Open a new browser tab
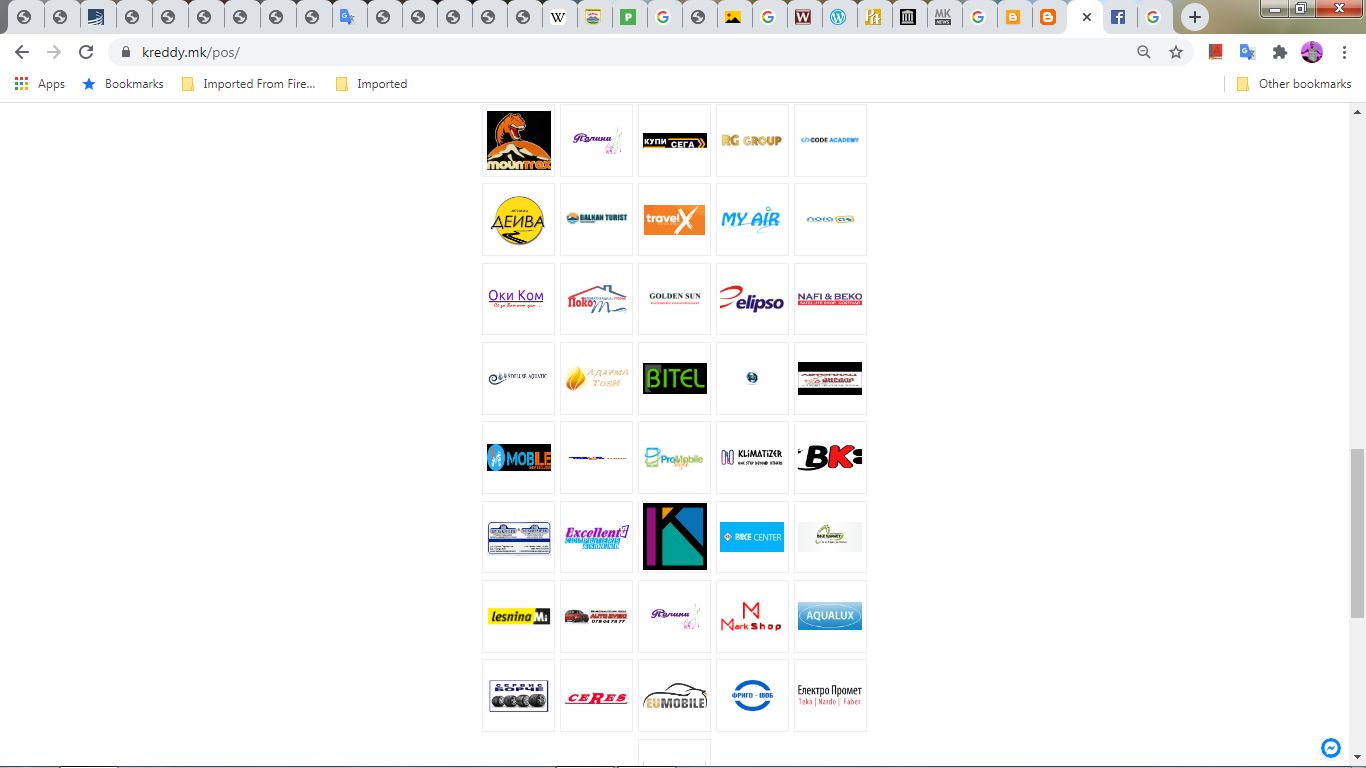The height and width of the screenshot is (768, 1366). pos(1195,17)
